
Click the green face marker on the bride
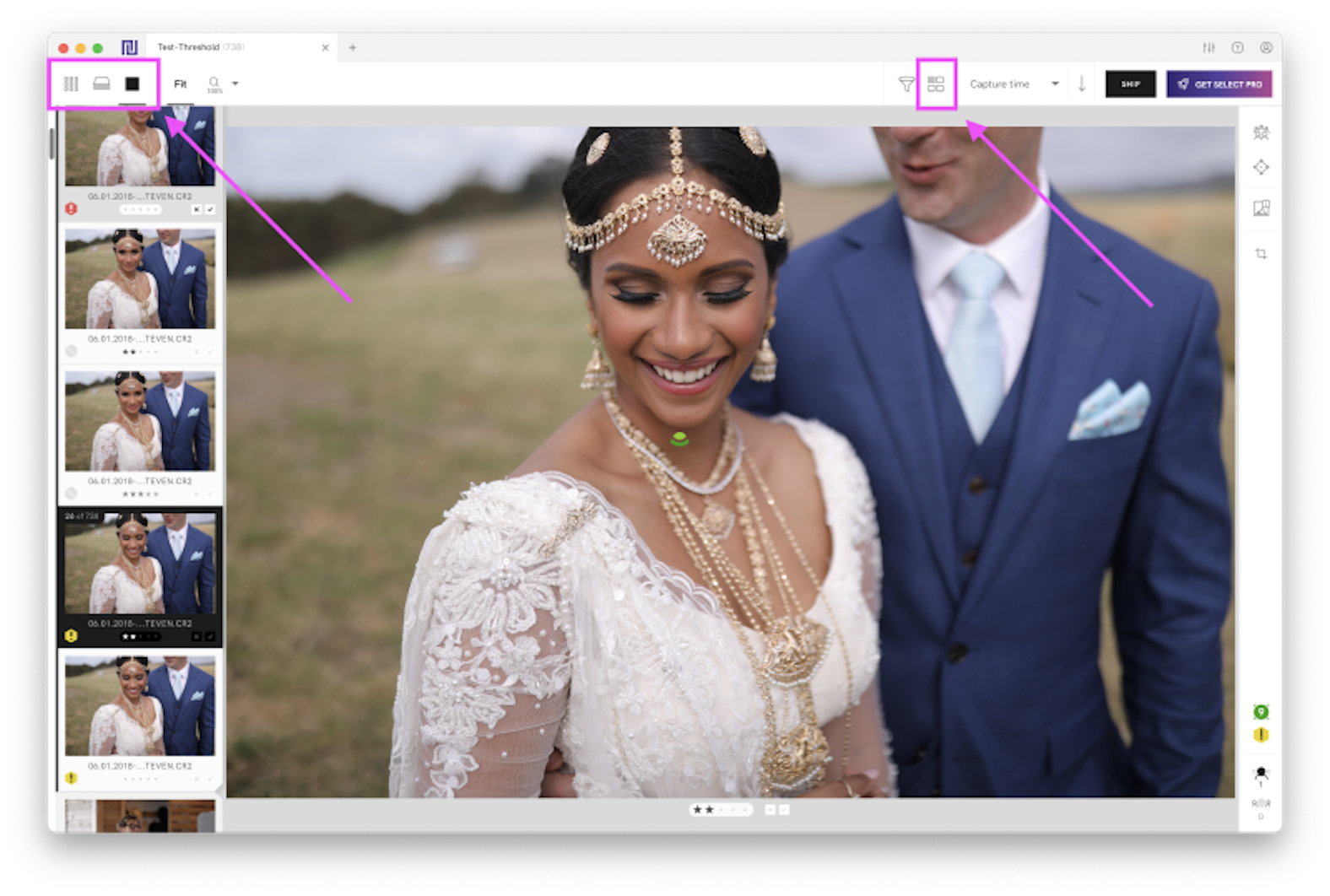pyautogui.click(x=679, y=439)
